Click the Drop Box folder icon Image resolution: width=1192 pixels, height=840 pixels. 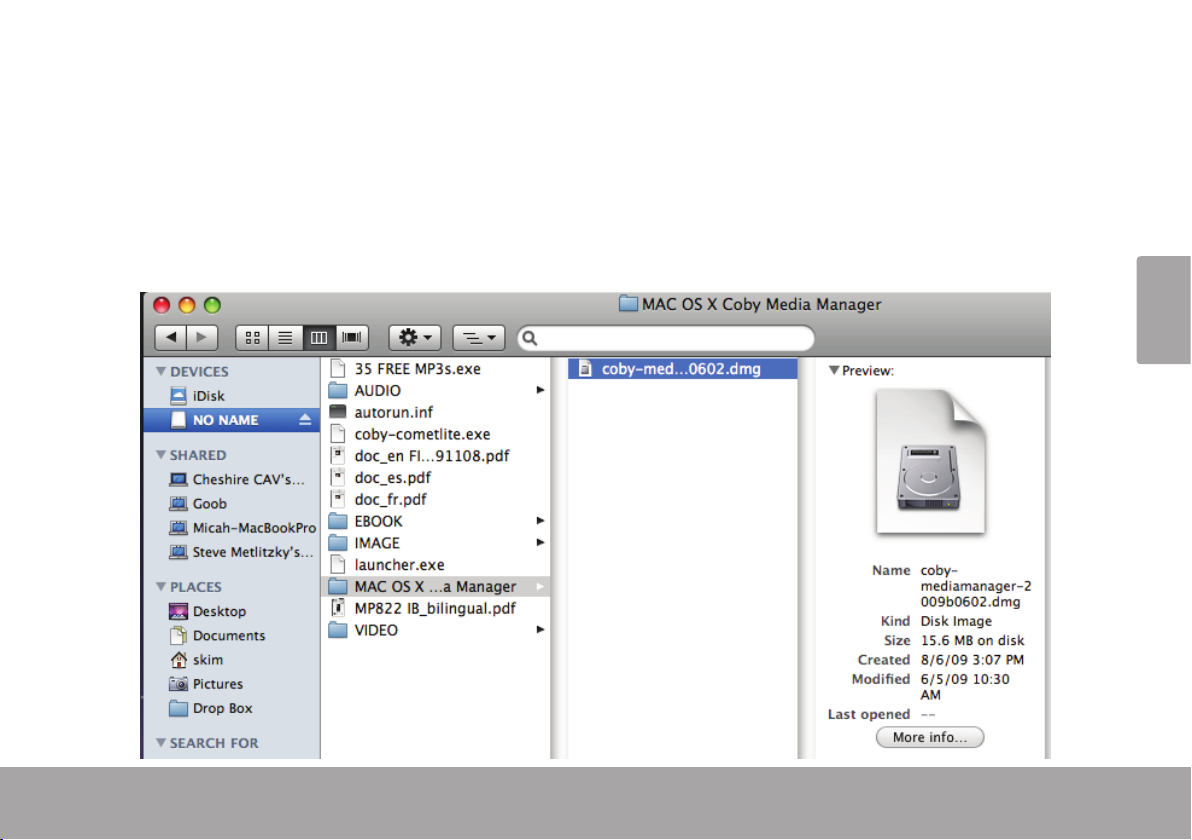point(178,708)
